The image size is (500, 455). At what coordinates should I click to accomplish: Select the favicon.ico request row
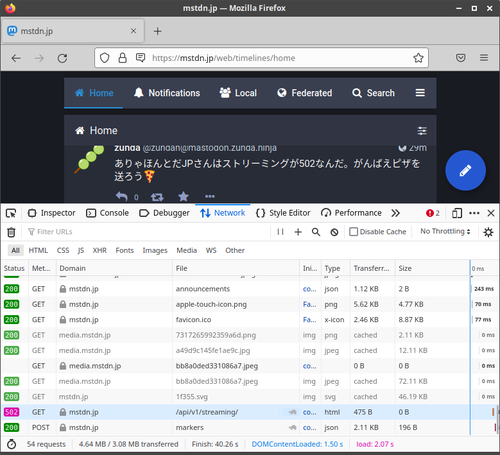(x=249, y=320)
